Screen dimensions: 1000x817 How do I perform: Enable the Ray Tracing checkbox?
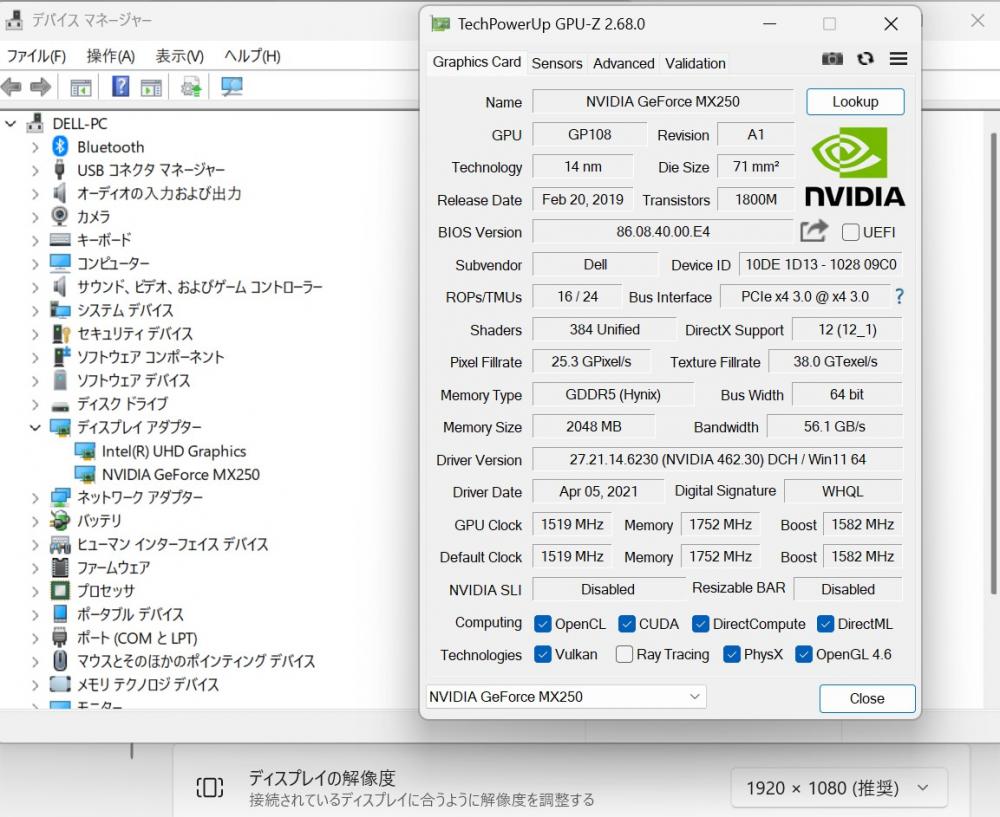click(x=624, y=655)
